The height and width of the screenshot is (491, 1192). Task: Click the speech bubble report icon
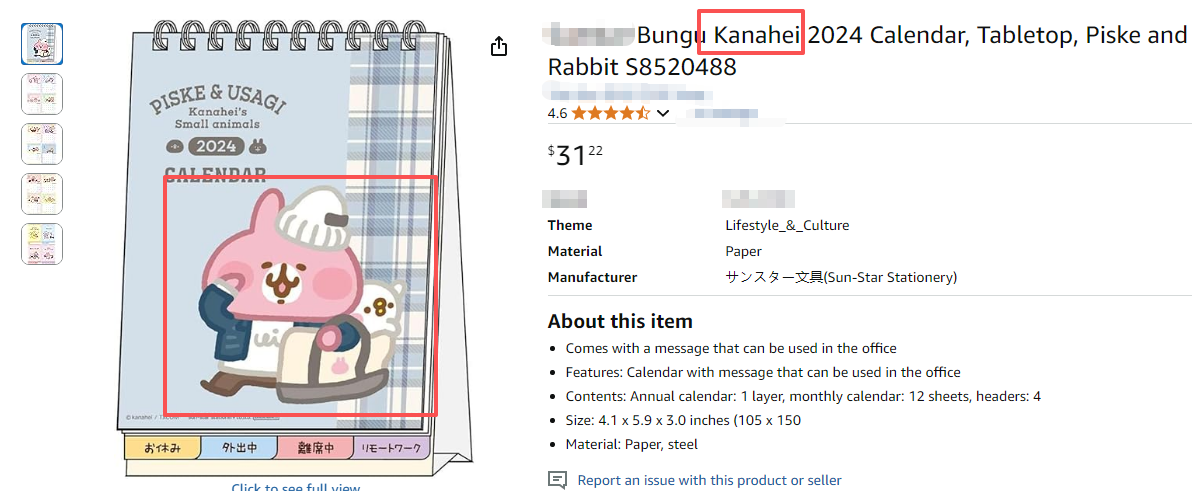pos(558,480)
